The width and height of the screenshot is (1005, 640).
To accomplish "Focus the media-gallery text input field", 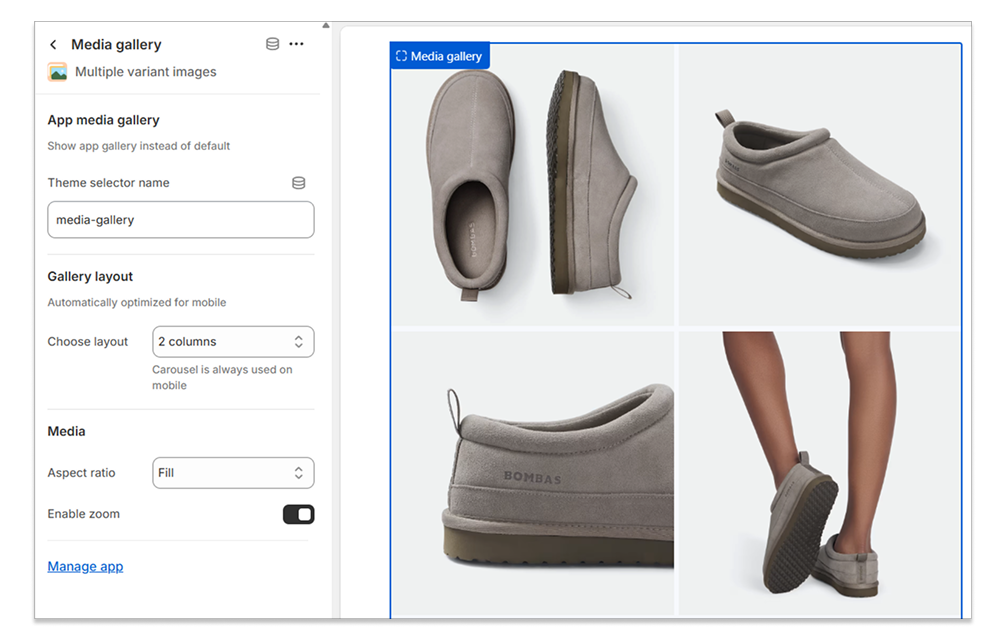I will 180,220.
